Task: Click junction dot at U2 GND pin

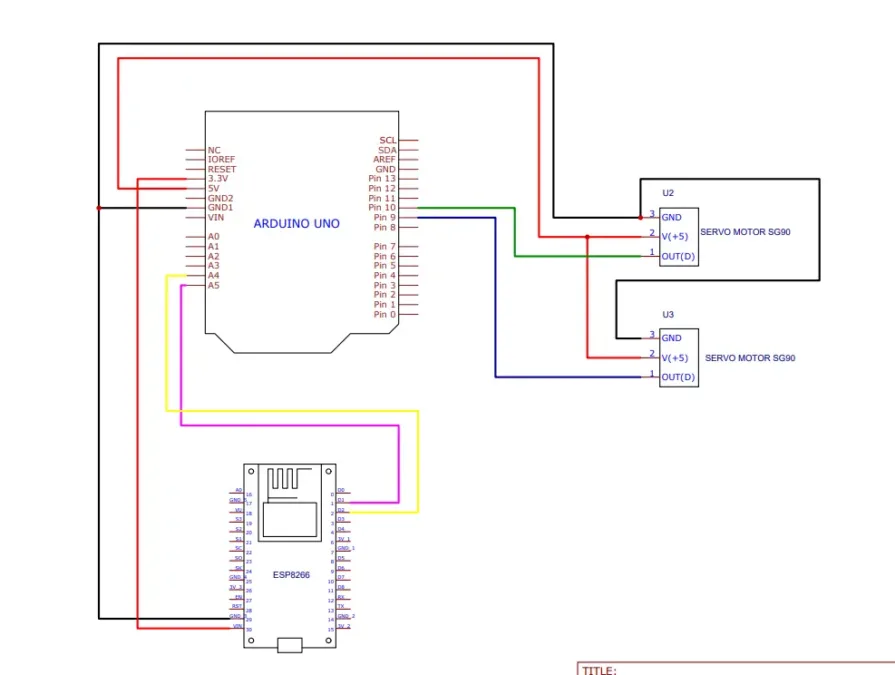Action: pyautogui.click(x=640, y=217)
